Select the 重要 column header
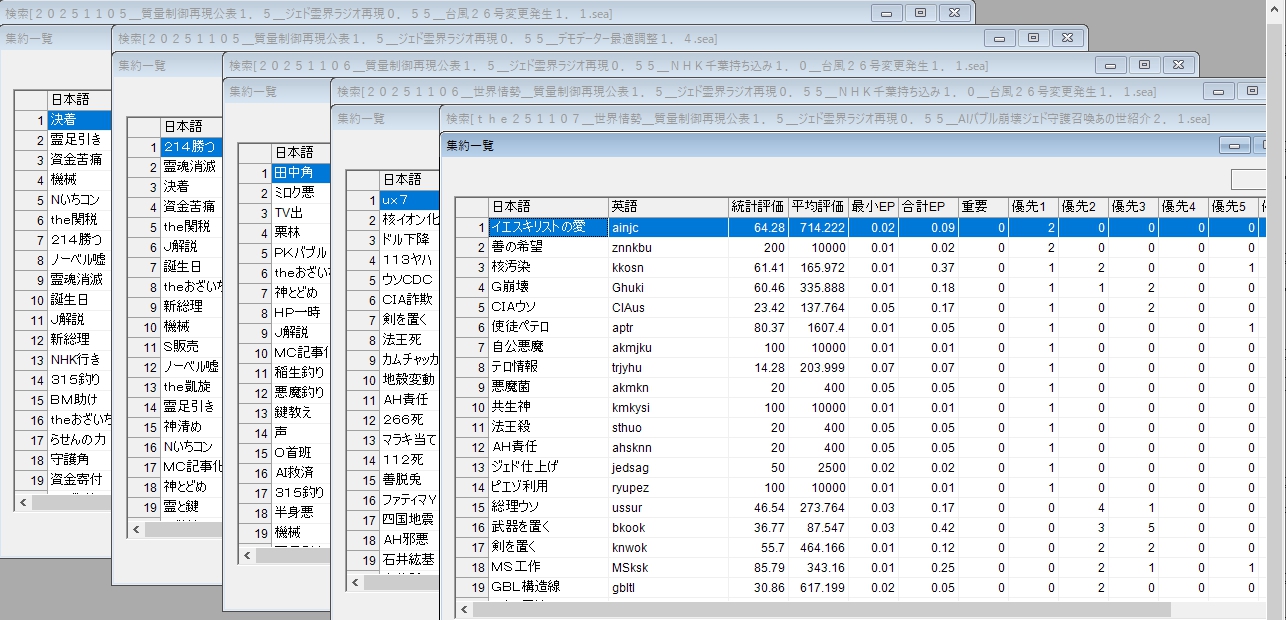This screenshot has width=1286, height=620. coord(981,207)
